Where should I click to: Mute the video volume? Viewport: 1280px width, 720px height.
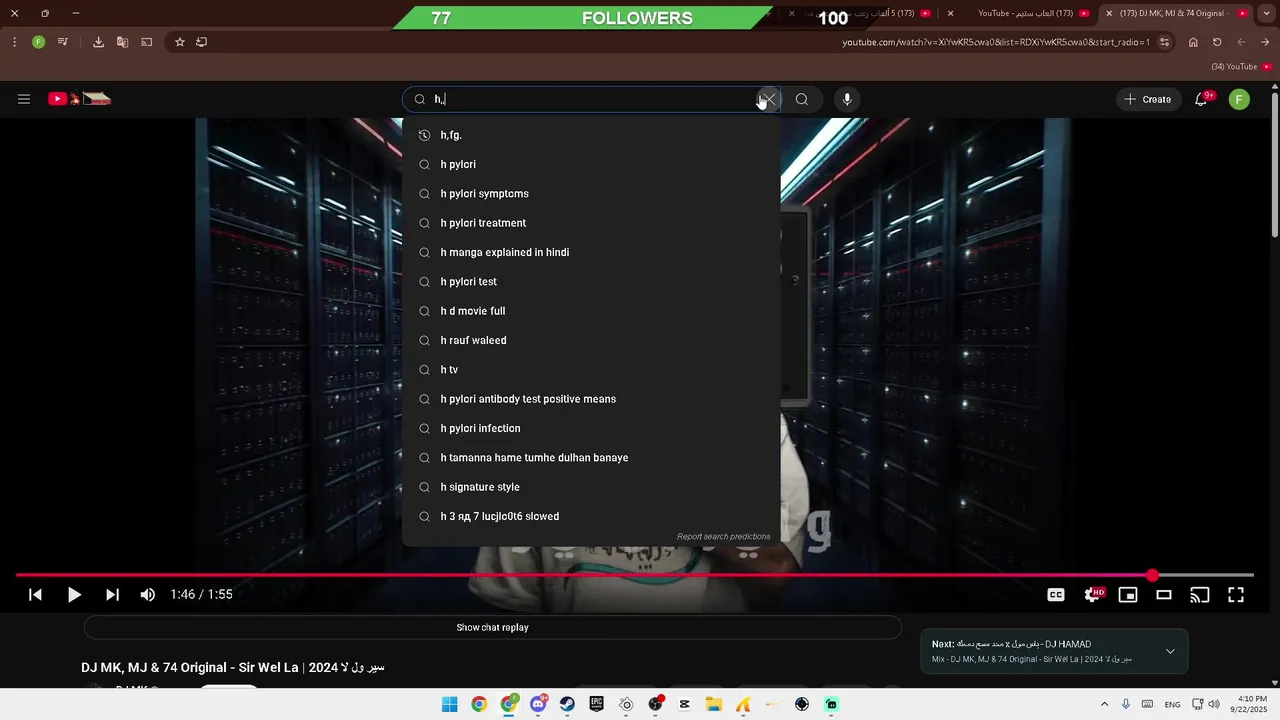click(148, 595)
